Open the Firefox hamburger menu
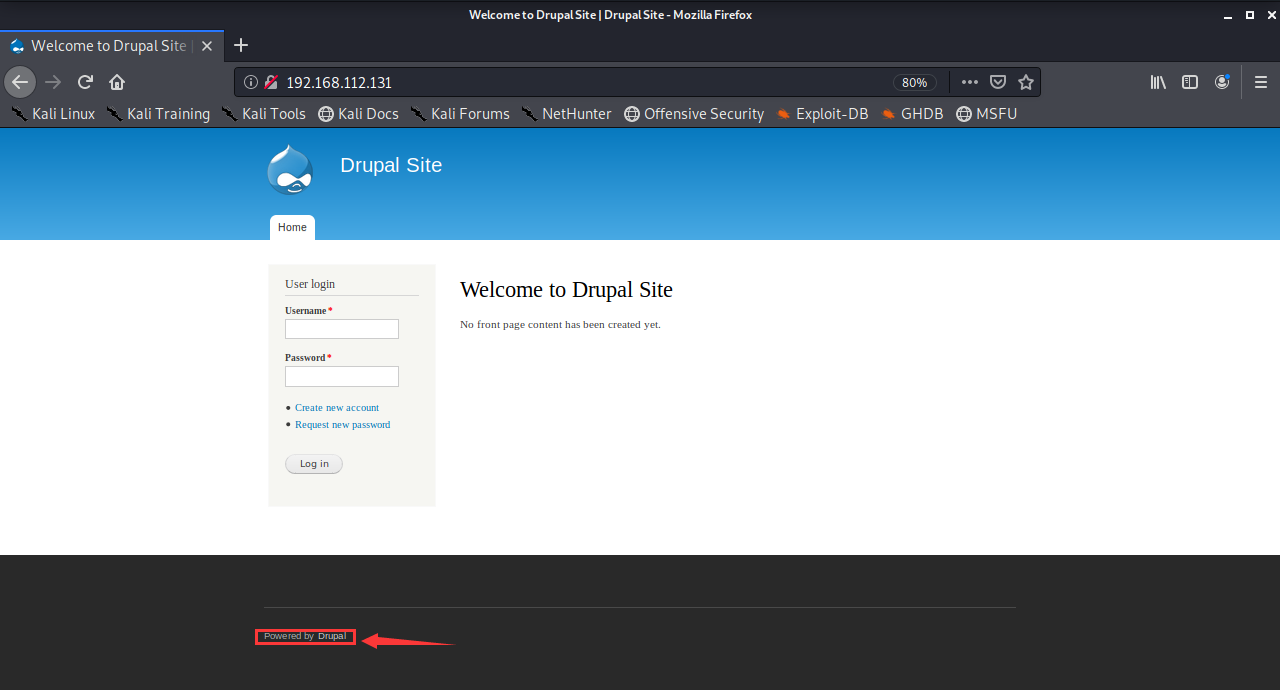 point(1261,82)
